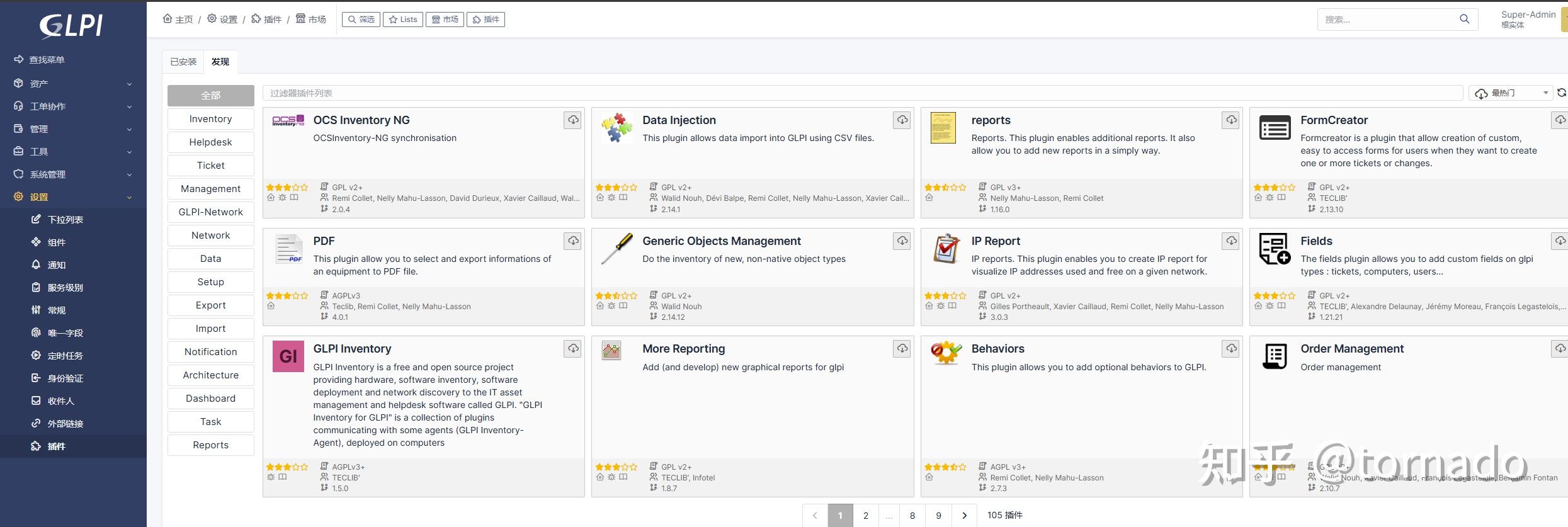Switch to the 发现 tab
Screen dimensions: 1568x527
click(220, 62)
